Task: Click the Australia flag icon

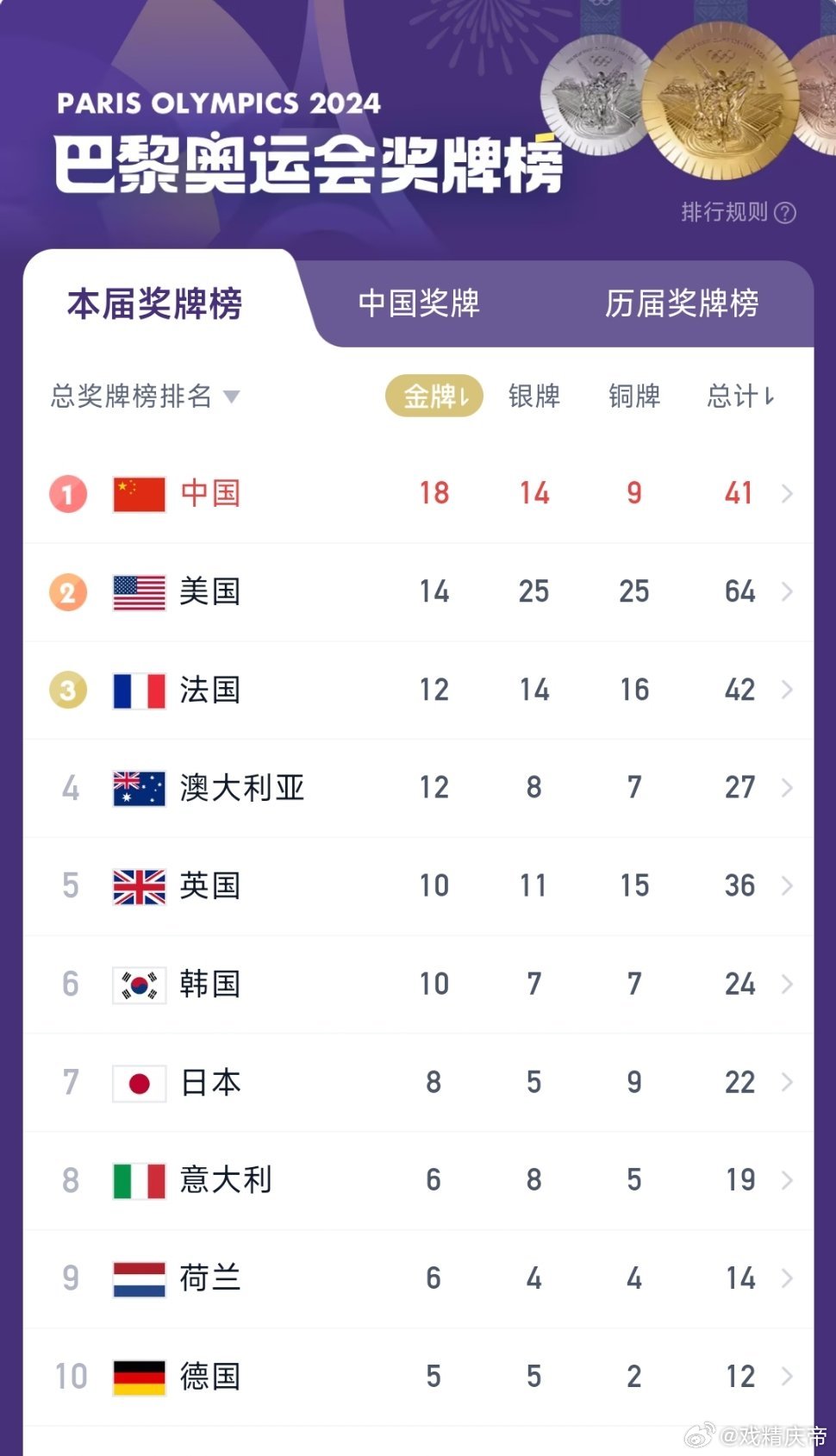Action: (x=139, y=788)
